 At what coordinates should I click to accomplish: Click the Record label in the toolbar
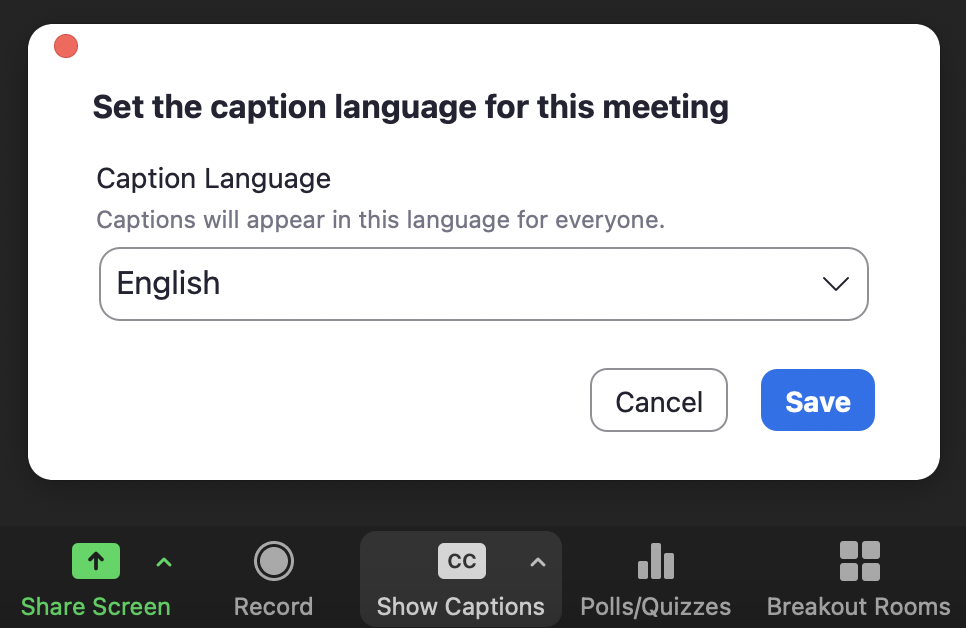point(273,606)
